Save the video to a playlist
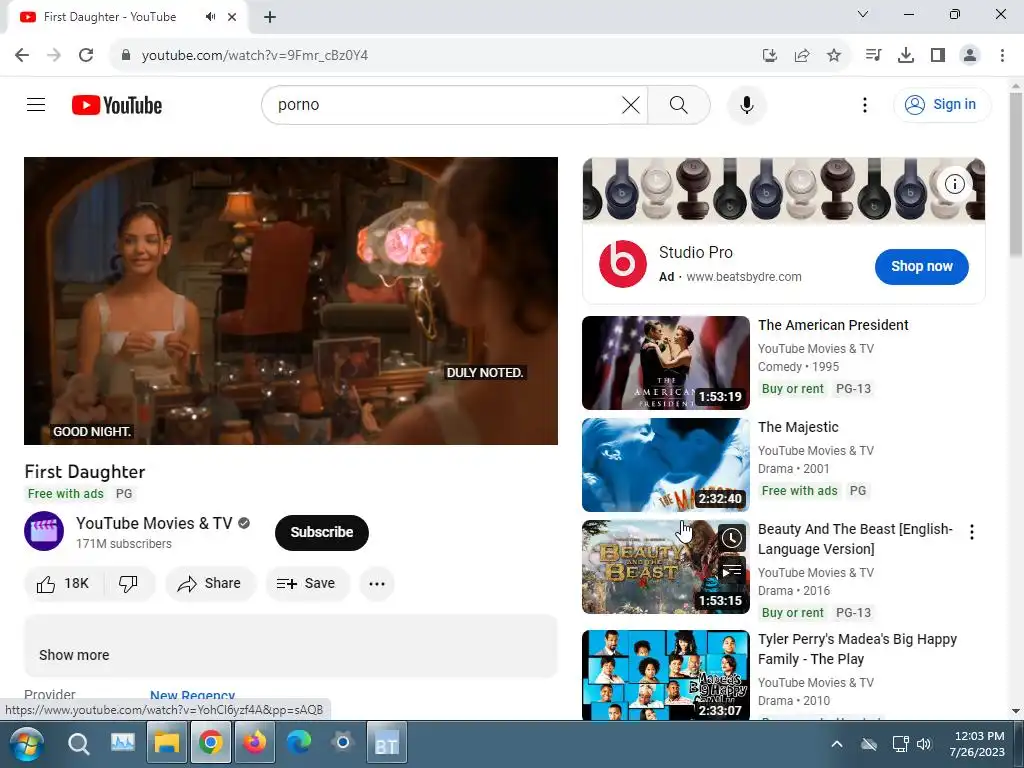Viewport: 1024px width, 768px height. (x=307, y=583)
